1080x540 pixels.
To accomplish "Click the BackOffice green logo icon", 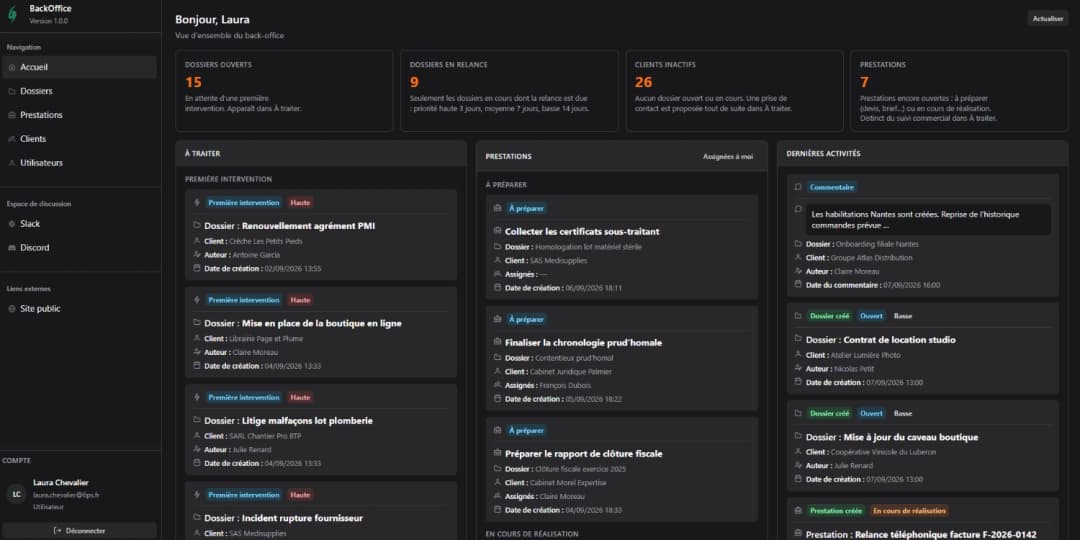I will pyautogui.click(x=12, y=14).
